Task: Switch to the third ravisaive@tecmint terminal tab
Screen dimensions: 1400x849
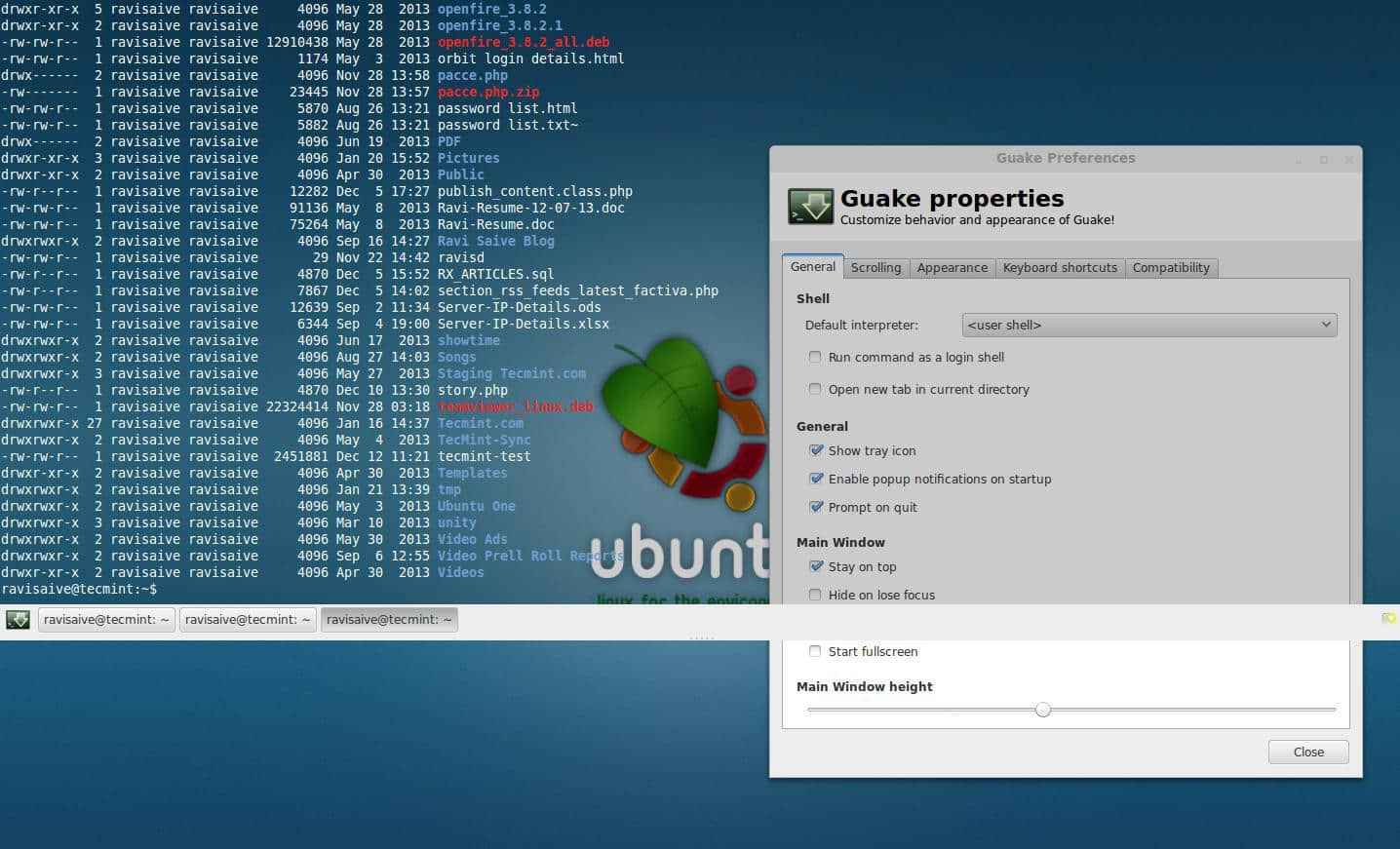Action: (x=389, y=620)
